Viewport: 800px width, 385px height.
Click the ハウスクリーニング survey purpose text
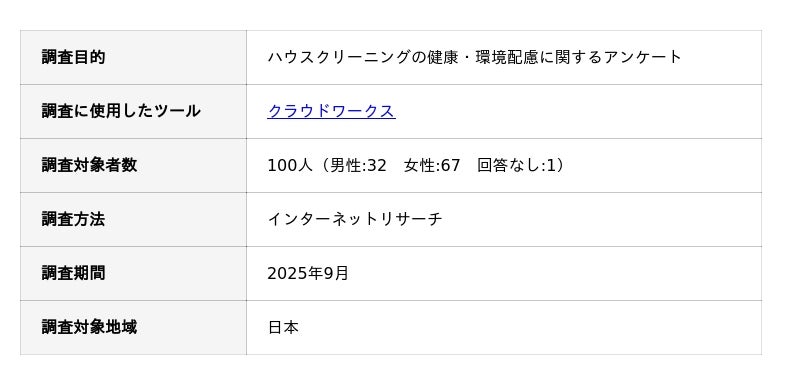click(x=474, y=57)
